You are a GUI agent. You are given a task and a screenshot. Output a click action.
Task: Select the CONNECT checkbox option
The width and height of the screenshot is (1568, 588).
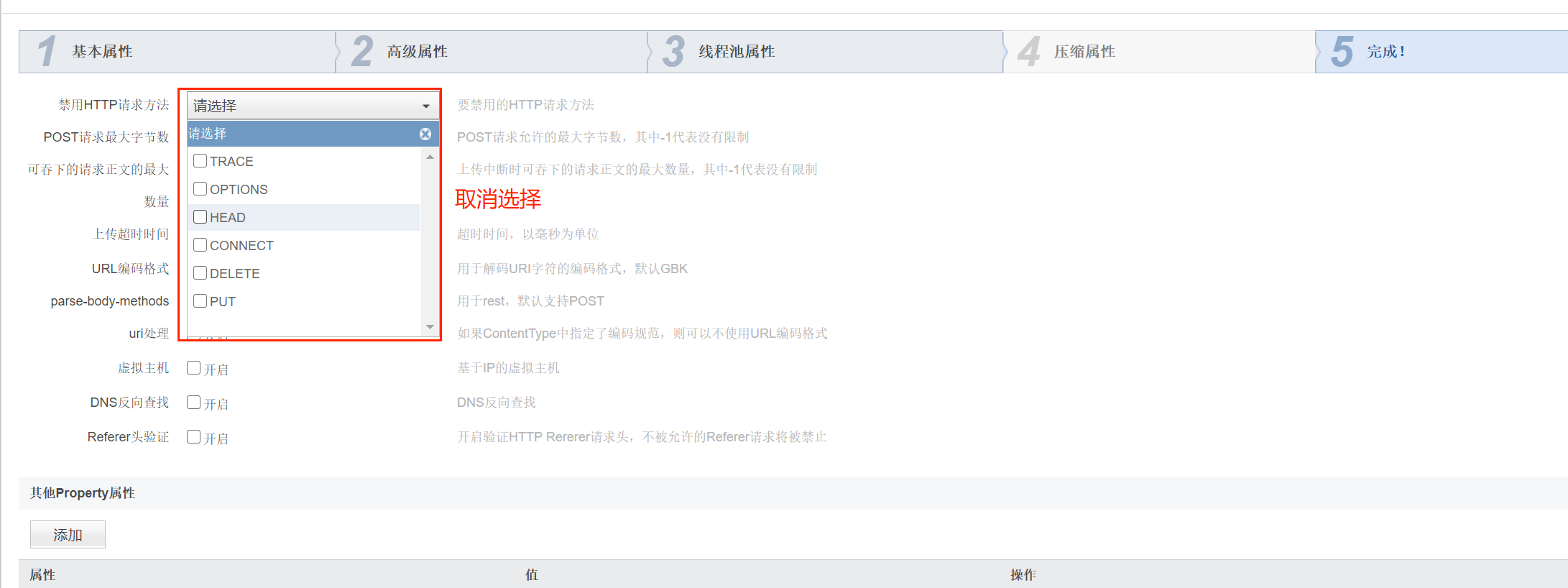point(200,245)
